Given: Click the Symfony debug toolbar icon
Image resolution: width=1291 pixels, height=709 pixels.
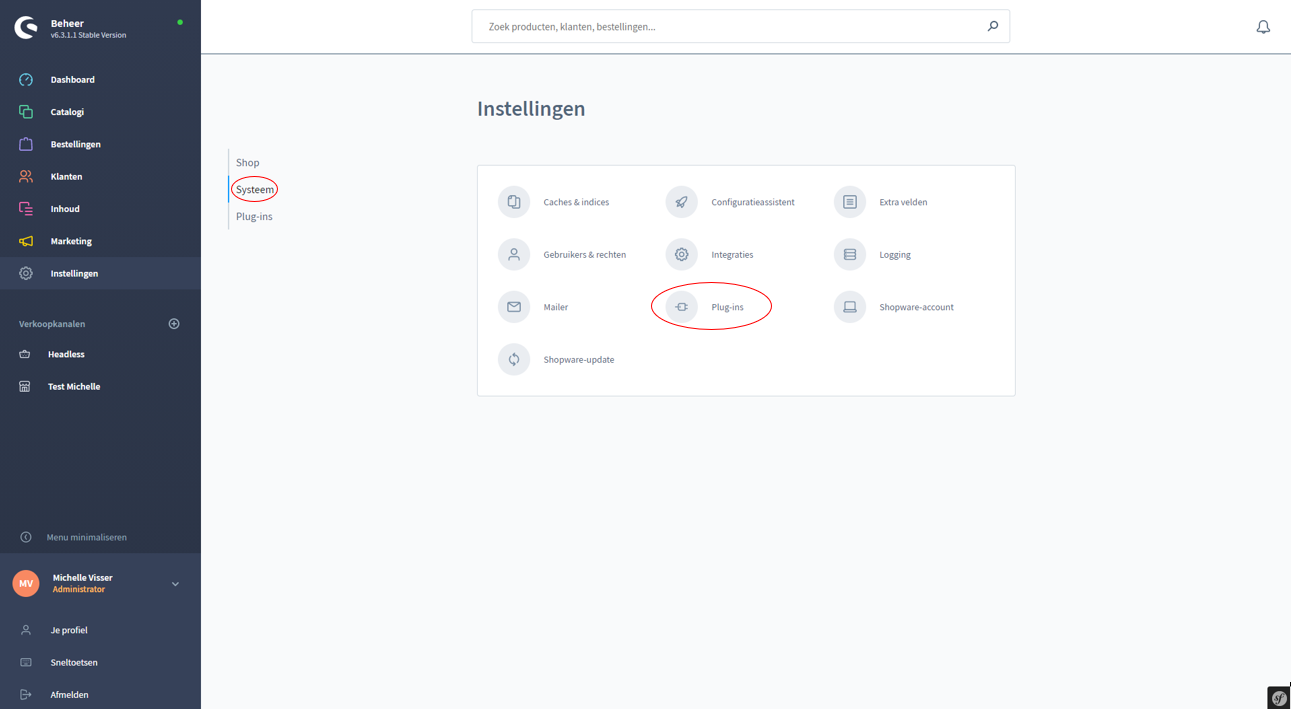Looking at the screenshot, I should click(1278, 698).
